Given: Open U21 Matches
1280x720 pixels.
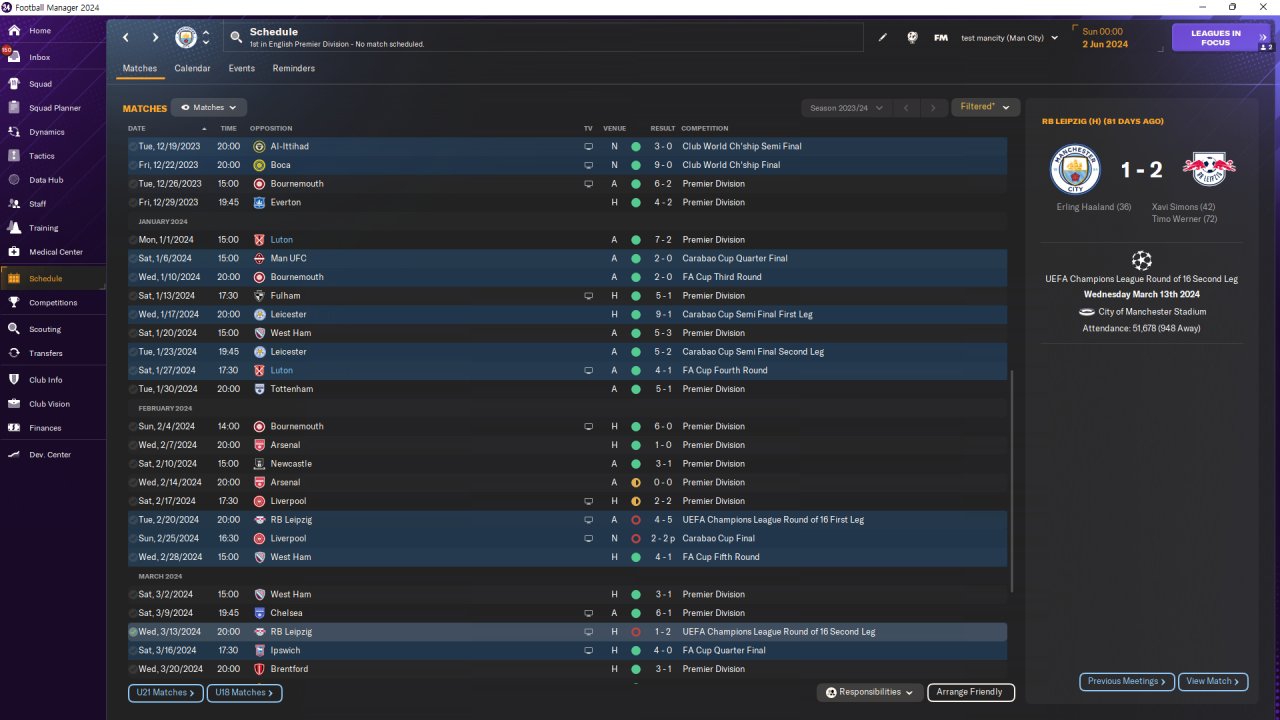Looking at the screenshot, I should click(x=165, y=692).
